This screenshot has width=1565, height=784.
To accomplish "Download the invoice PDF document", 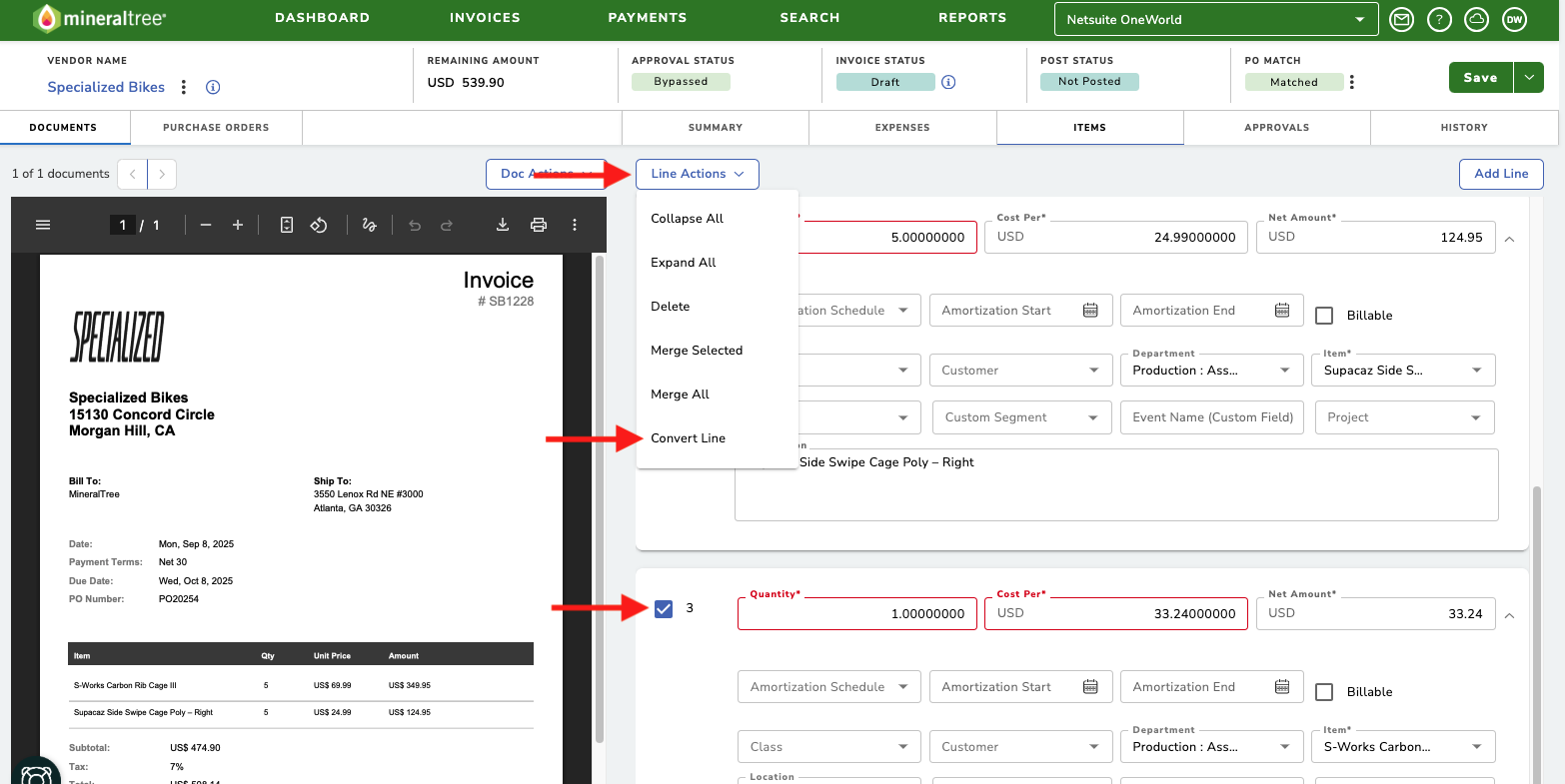I will [x=503, y=225].
